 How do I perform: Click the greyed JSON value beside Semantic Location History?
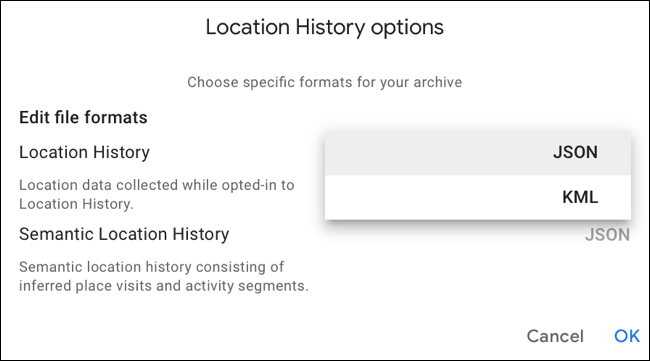click(x=607, y=235)
